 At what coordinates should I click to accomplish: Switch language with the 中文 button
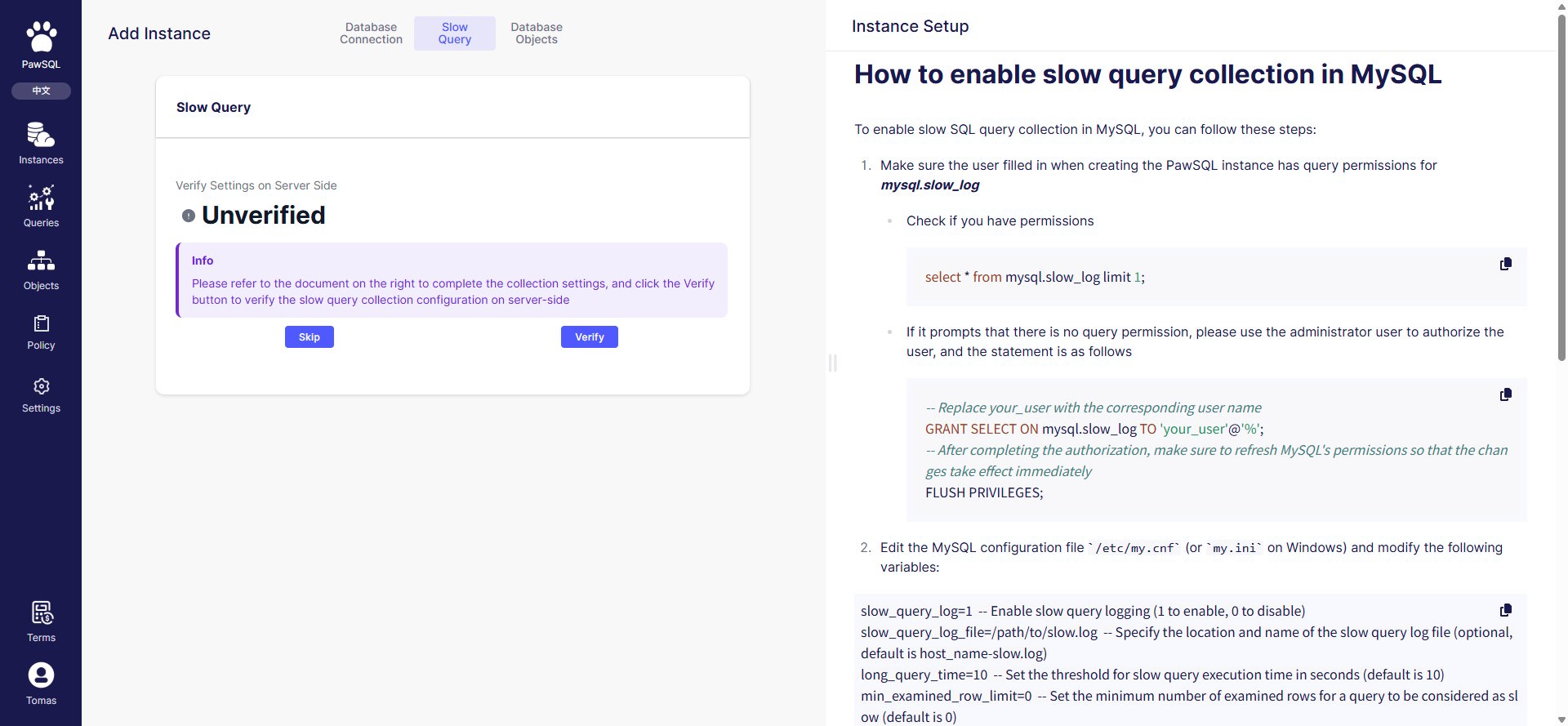coord(41,91)
